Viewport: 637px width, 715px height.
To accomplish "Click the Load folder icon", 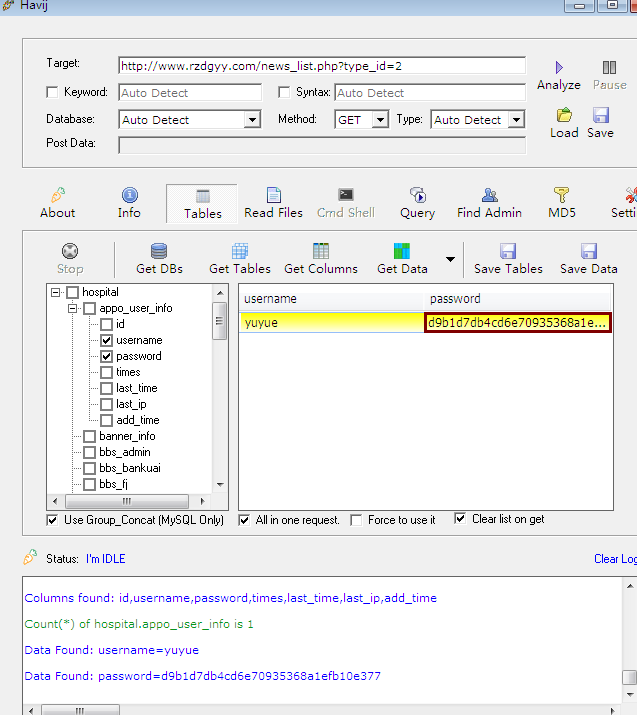I will tap(564, 115).
